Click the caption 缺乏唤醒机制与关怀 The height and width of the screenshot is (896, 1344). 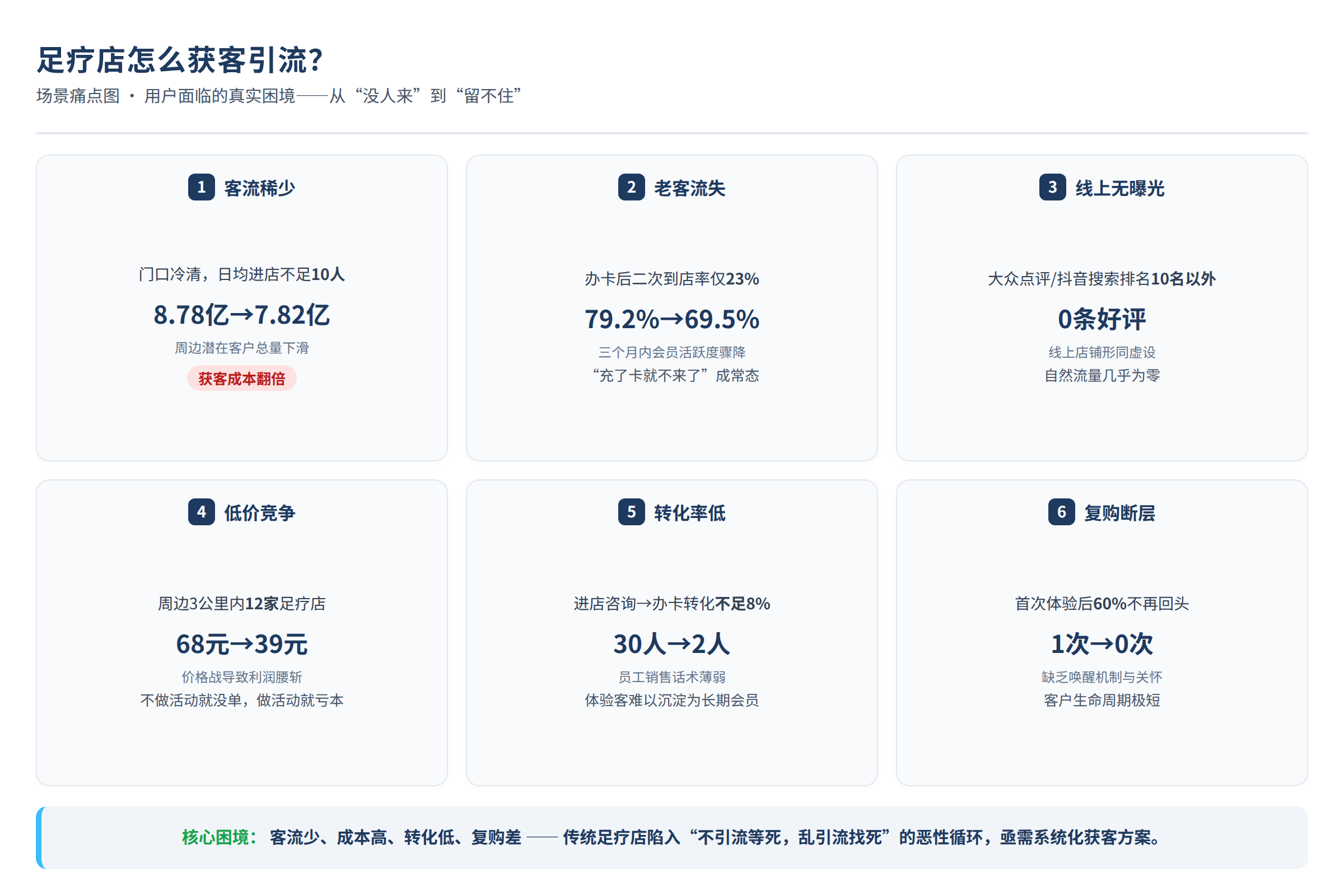[1102, 677]
